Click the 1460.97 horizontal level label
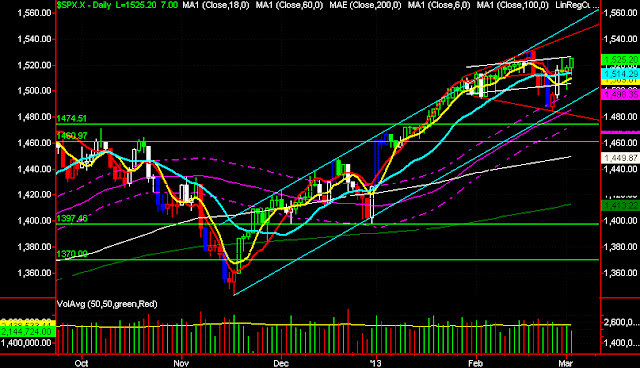 pyautogui.click(x=72, y=136)
